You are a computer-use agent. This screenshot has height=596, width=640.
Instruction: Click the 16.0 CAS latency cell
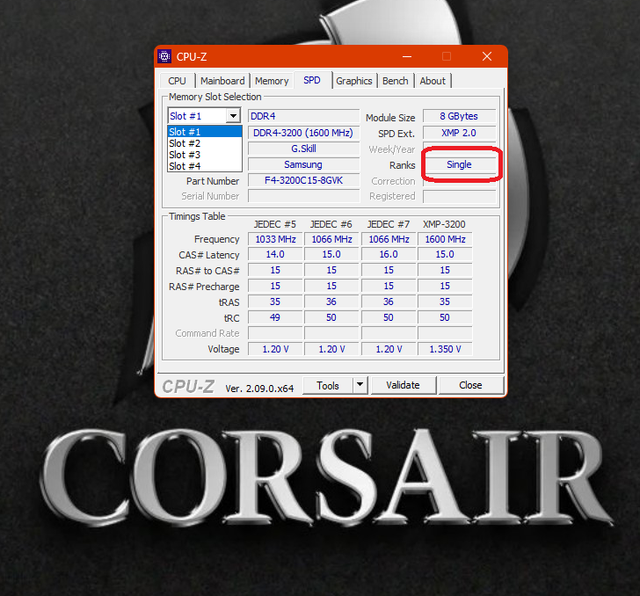tap(389, 254)
